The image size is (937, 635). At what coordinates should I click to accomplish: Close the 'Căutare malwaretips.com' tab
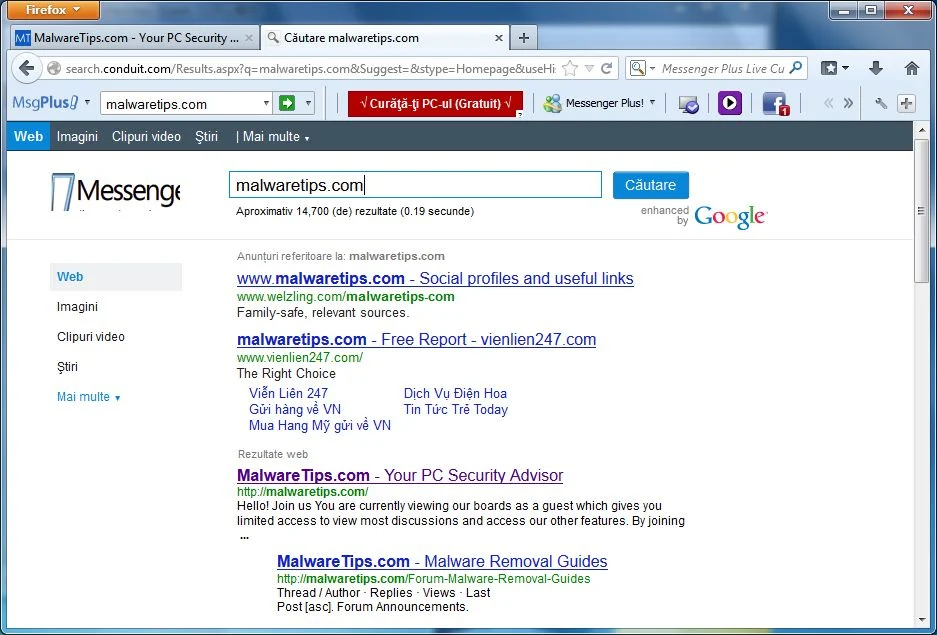tap(498, 38)
